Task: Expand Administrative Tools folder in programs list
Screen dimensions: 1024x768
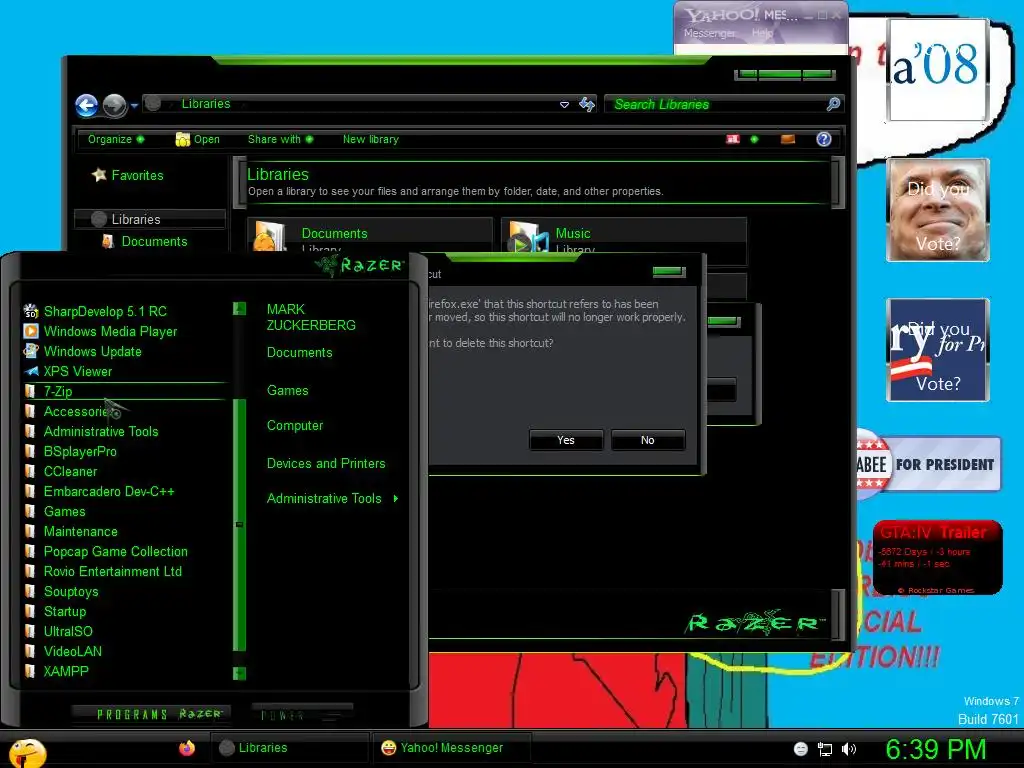Action: click(x=91, y=432)
